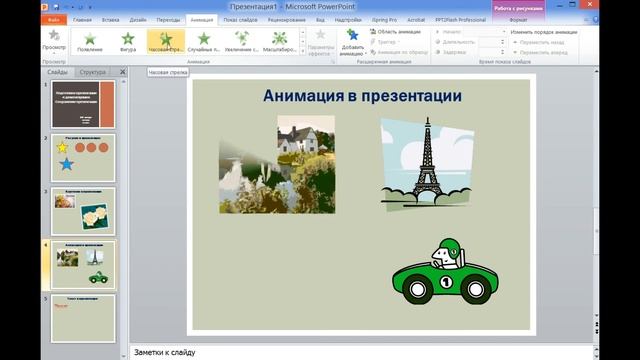Select the green race car picture
This screenshot has height=360, width=640.
click(445, 271)
